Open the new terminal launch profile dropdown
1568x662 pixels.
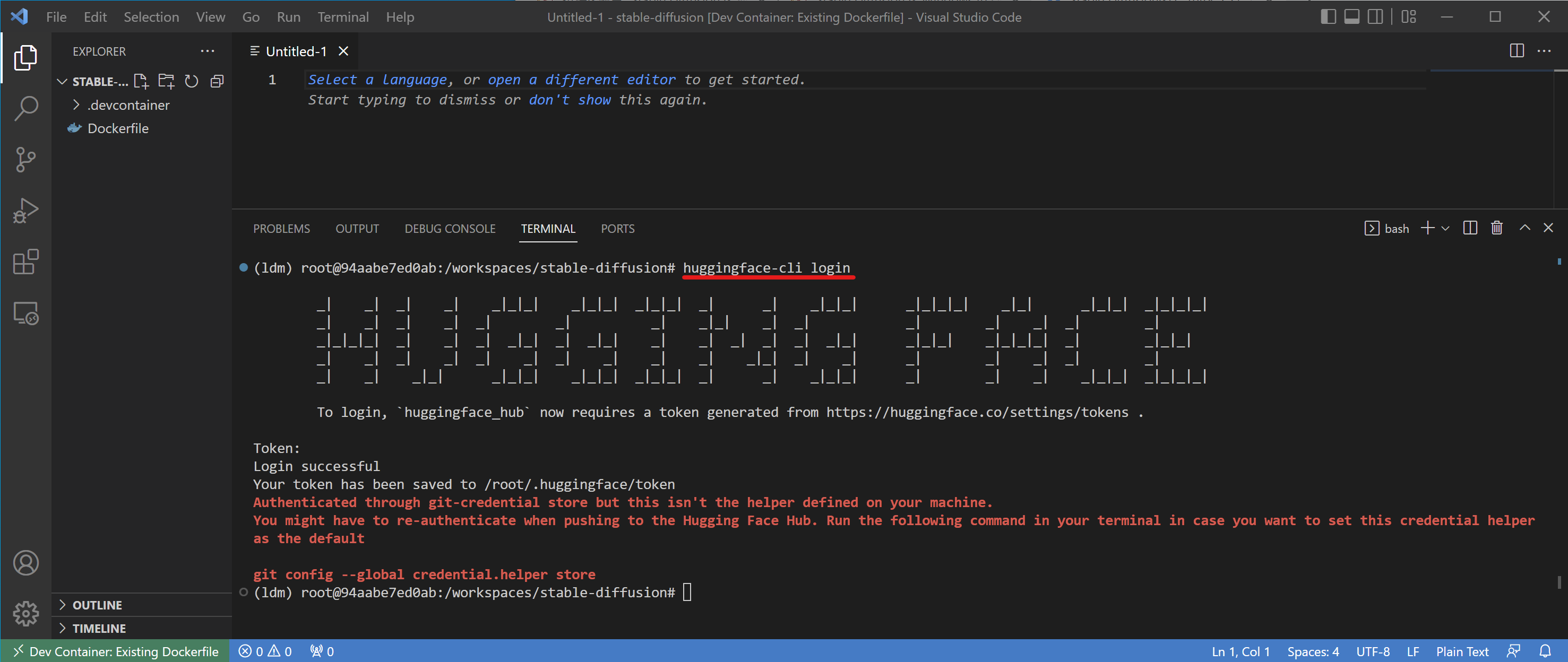tap(1446, 229)
